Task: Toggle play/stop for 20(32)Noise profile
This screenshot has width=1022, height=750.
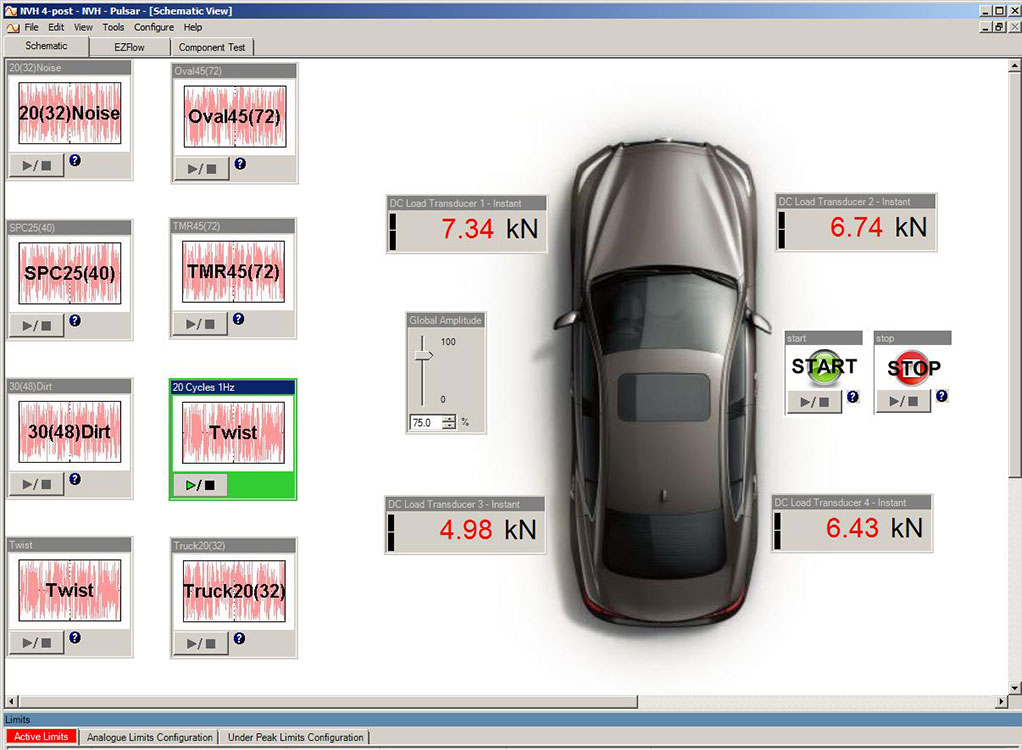Action: pos(37,165)
